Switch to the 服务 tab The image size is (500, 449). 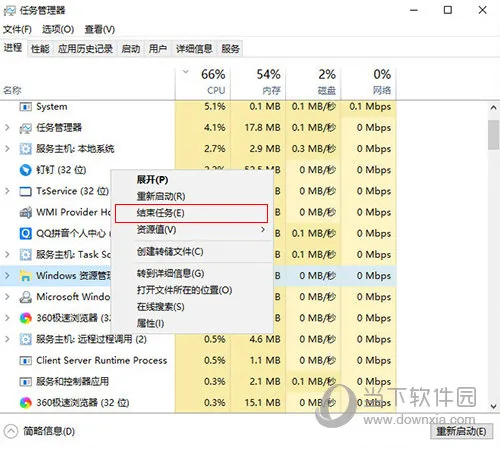pyautogui.click(x=230, y=49)
